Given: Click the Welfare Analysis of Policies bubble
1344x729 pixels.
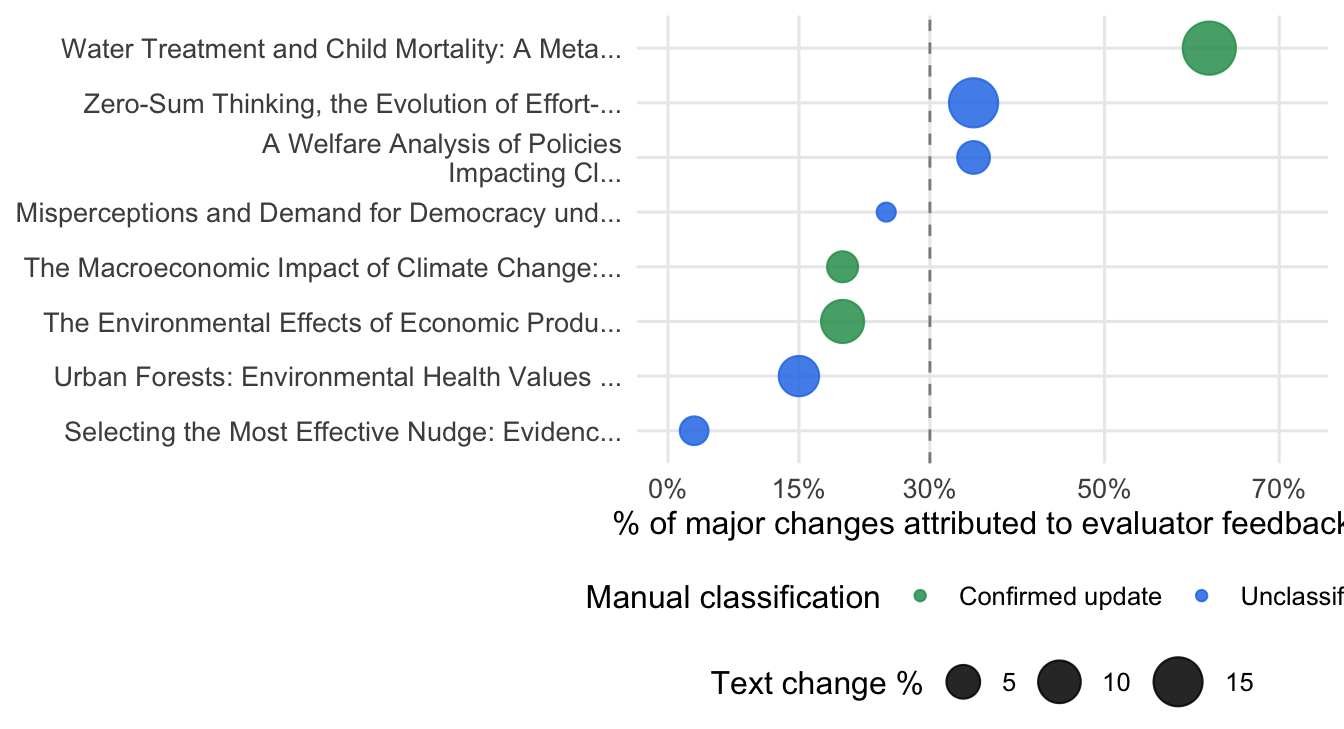Looking at the screenshot, I should [973, 157].
